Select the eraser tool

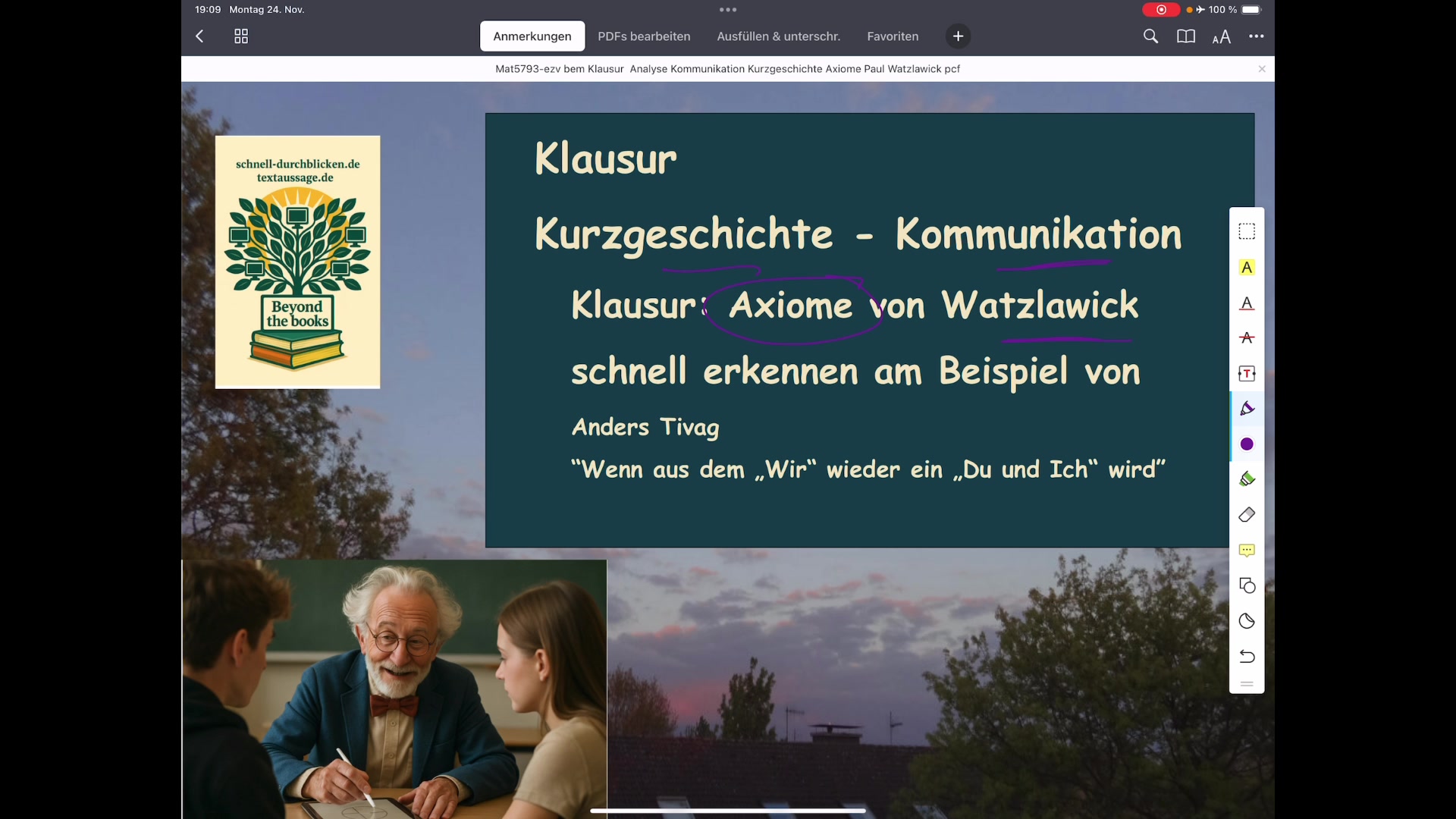(1247, 514)
